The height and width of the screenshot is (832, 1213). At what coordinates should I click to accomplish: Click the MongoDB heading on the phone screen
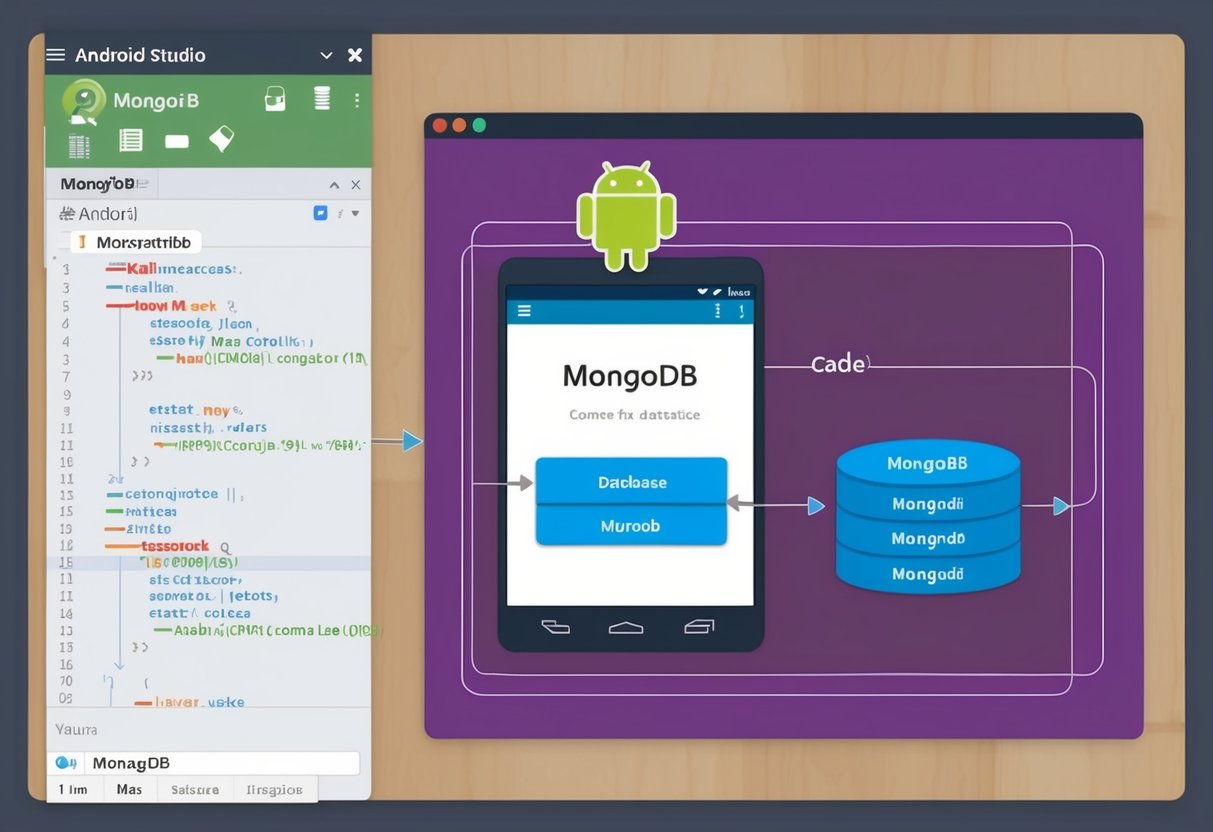(x=630, y=376)
